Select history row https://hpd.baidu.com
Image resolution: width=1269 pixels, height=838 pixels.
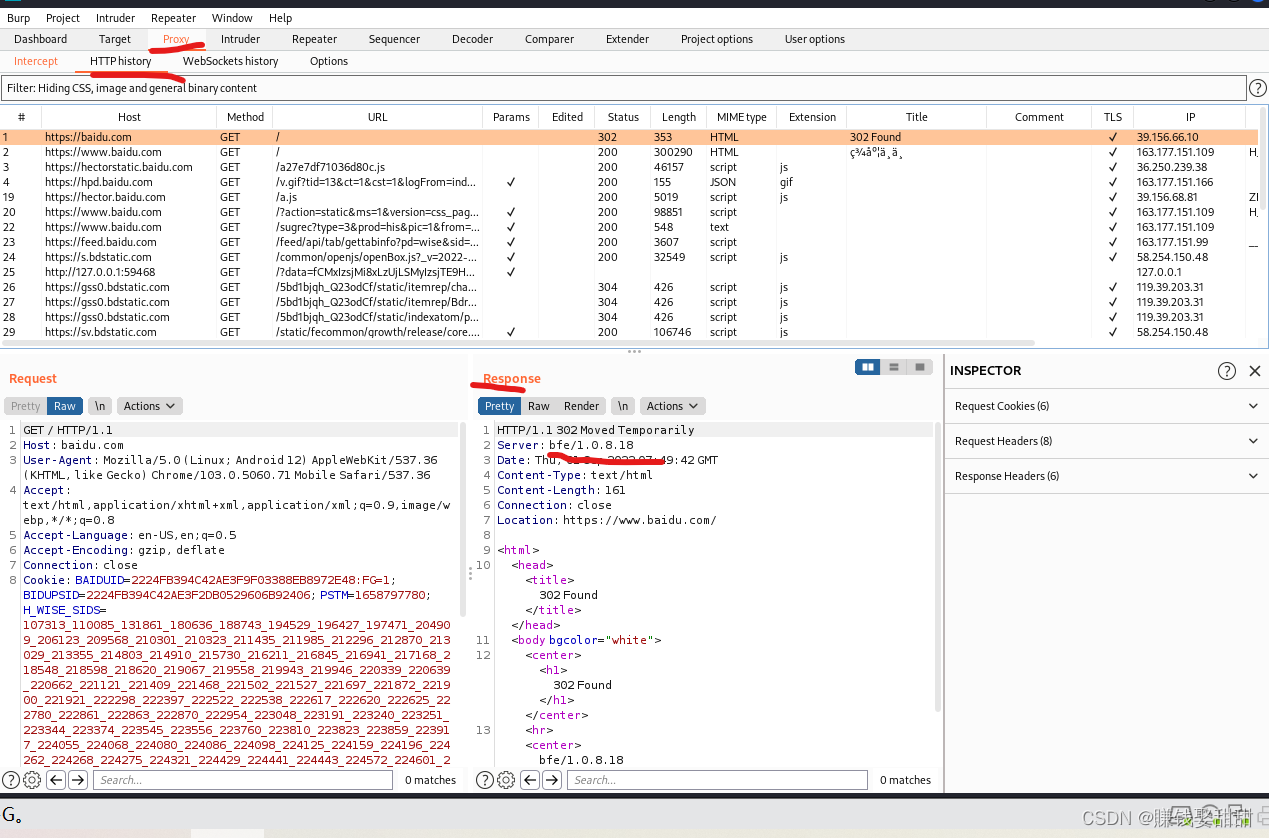pos(629,182)
